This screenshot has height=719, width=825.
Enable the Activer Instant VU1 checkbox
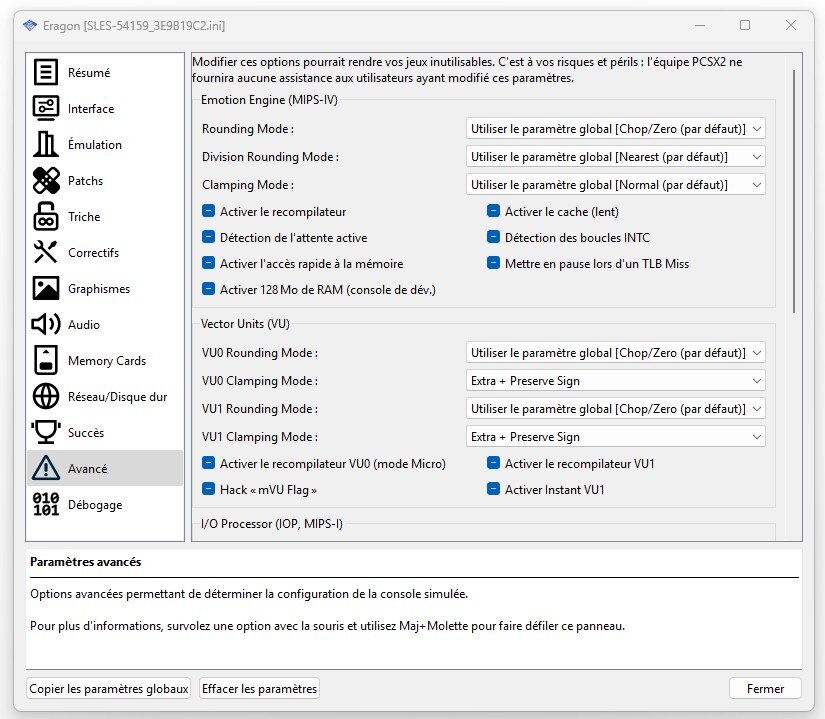[494, 490]
